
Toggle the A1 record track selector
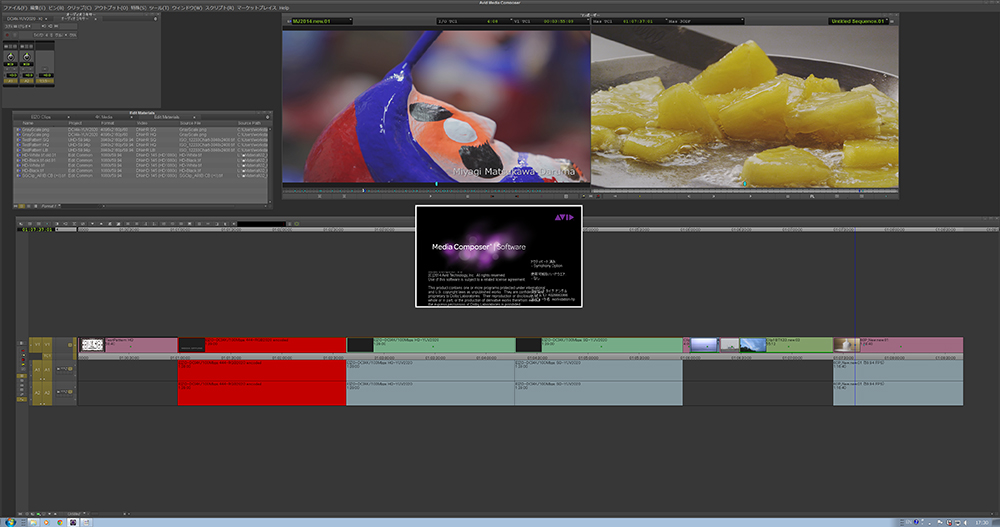(47, 370)
